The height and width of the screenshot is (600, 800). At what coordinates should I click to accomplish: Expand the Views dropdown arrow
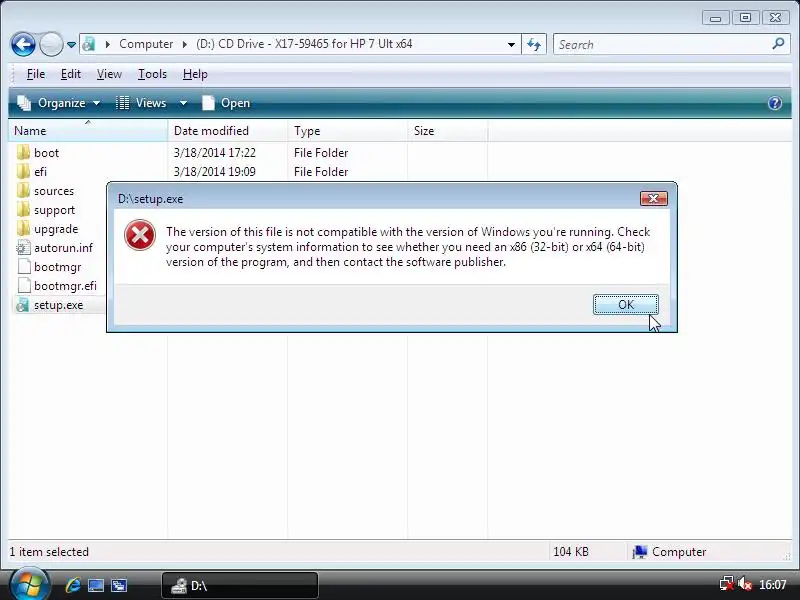(x=183, y=104)
